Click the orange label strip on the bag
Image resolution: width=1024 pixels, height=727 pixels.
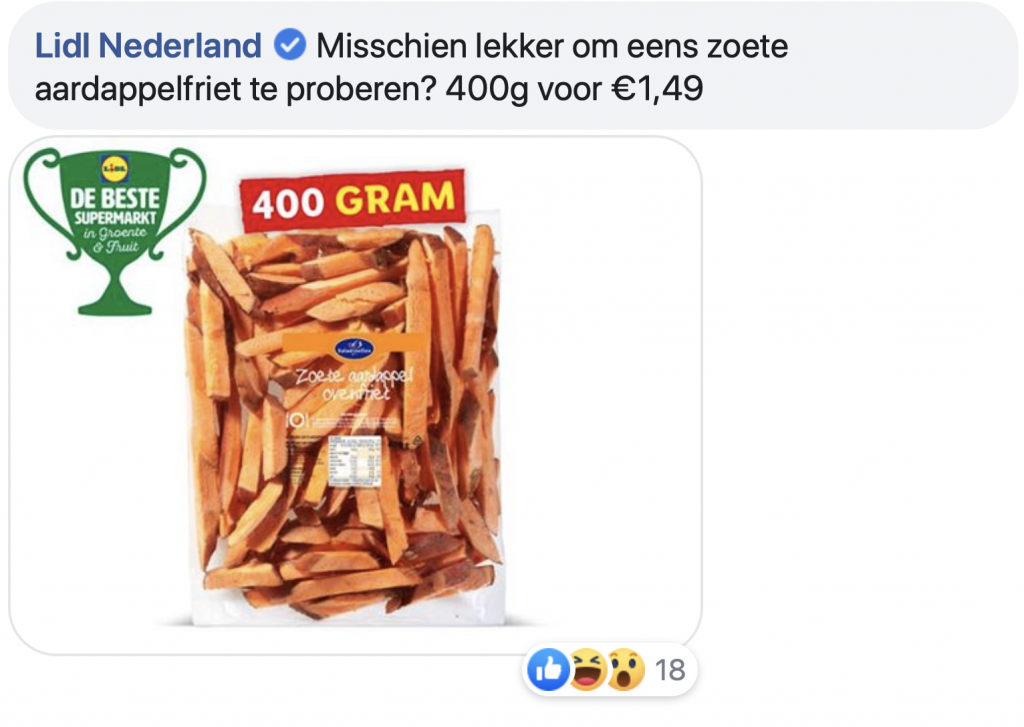(x=353, y=343)
